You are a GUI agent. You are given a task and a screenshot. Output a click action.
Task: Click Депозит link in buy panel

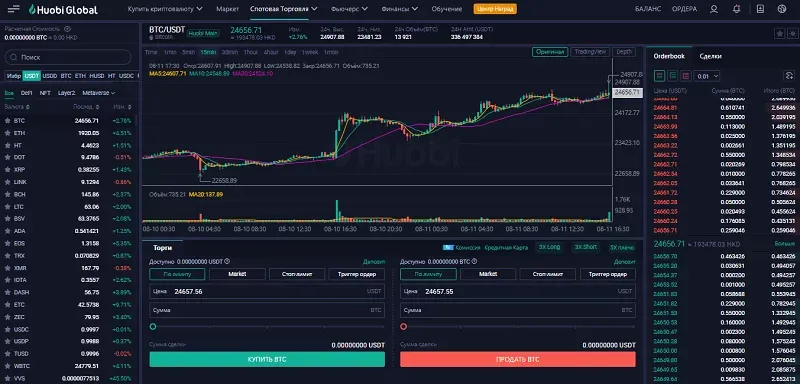373,262
